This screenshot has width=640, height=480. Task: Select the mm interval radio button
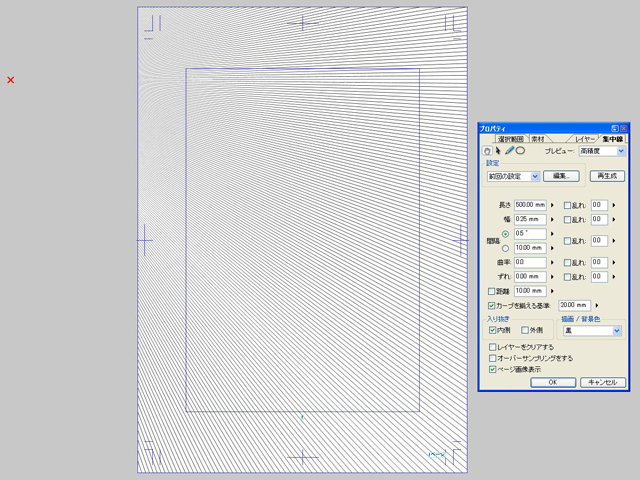coord(505,248)
